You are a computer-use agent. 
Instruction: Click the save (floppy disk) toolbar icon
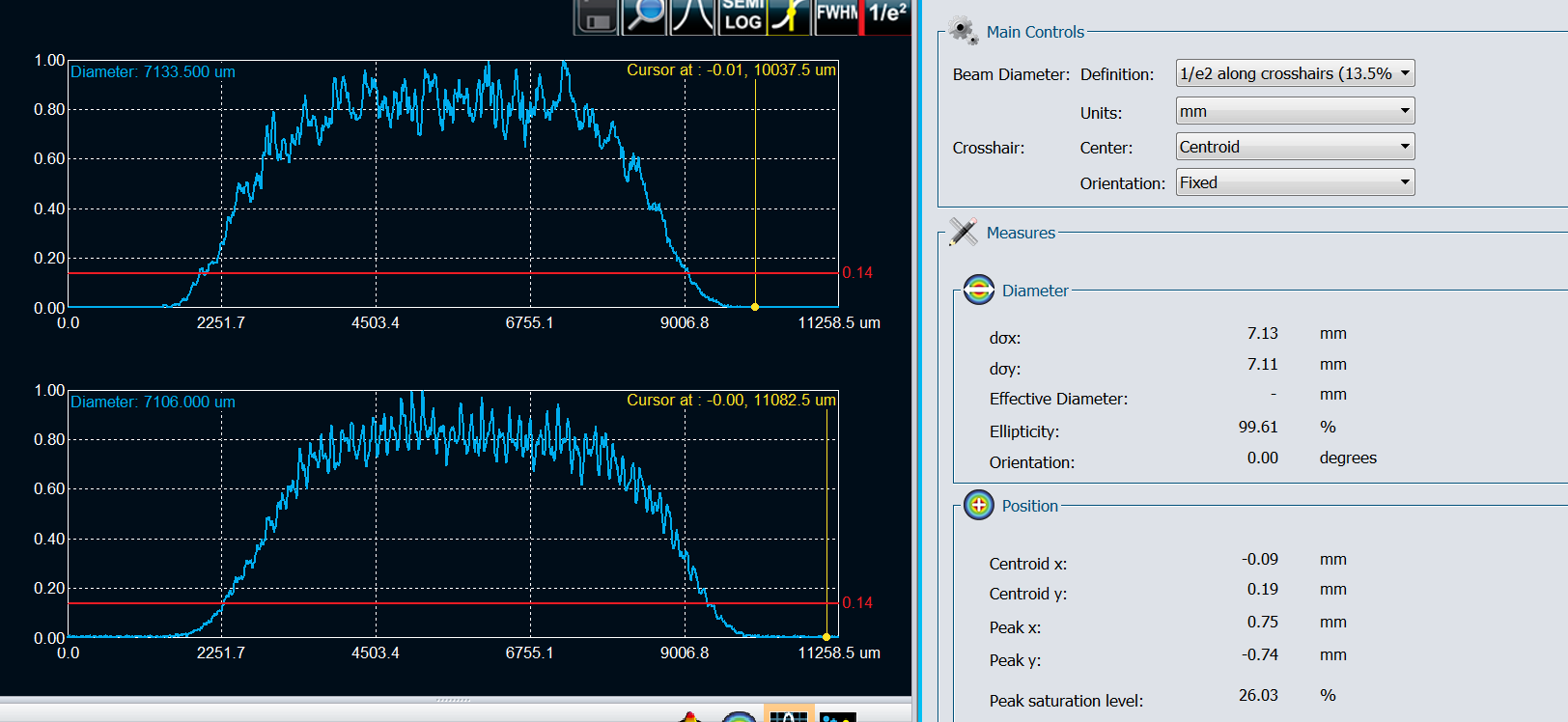pyautogui.click(x=596, y=16)
